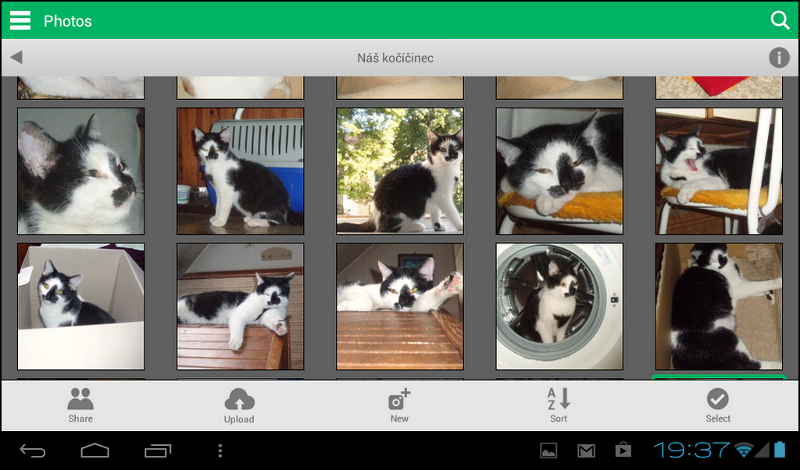Open the hamburger navigation menu

(x=20, y=20)
